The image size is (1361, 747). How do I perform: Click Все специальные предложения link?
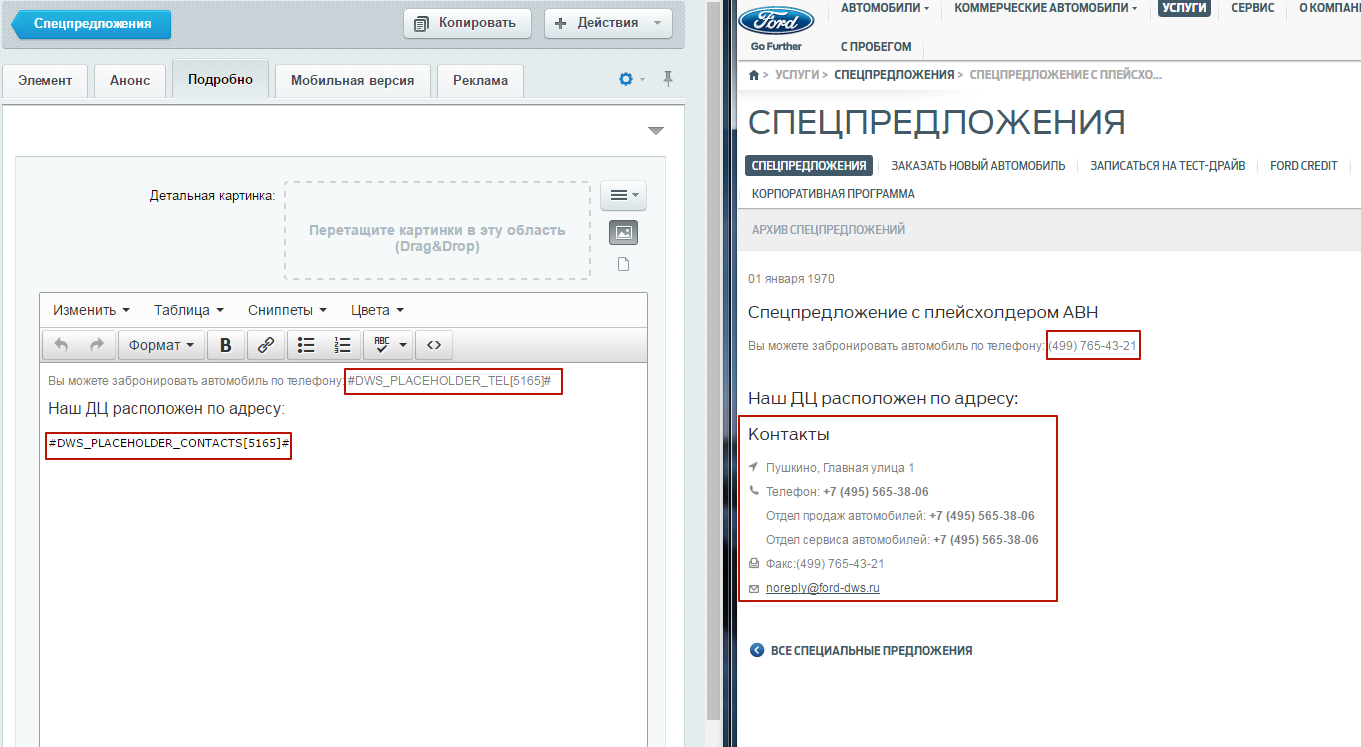[x=871, y=650]
